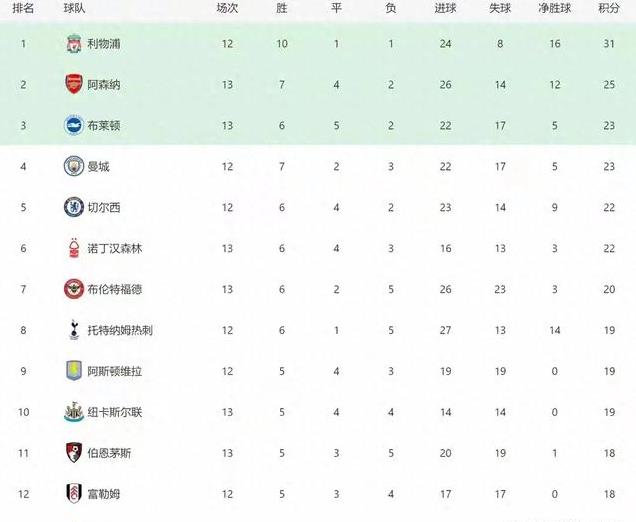Screen dimensions: 636x522
Task: Click the 进球 column header
Action: 444,8
